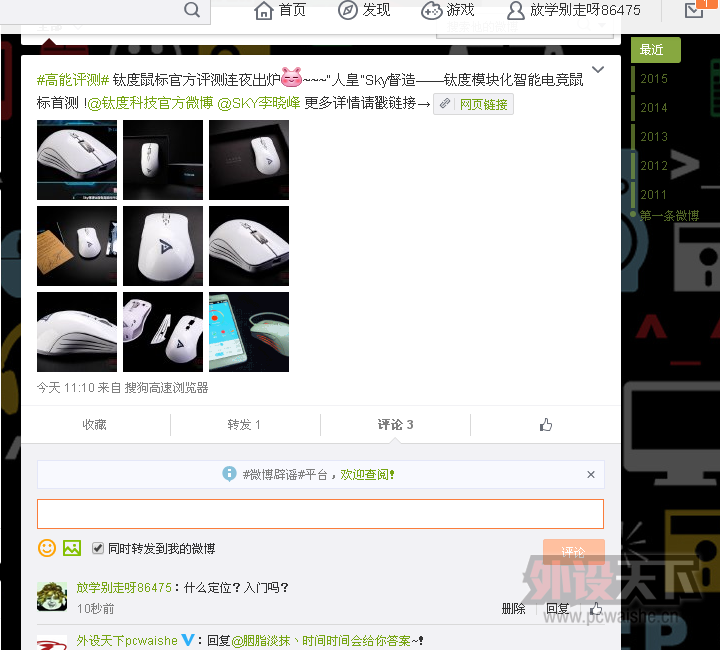Jump to year 2014 in timeline
Screen dimensions: 720x650
tap(654, 107)
